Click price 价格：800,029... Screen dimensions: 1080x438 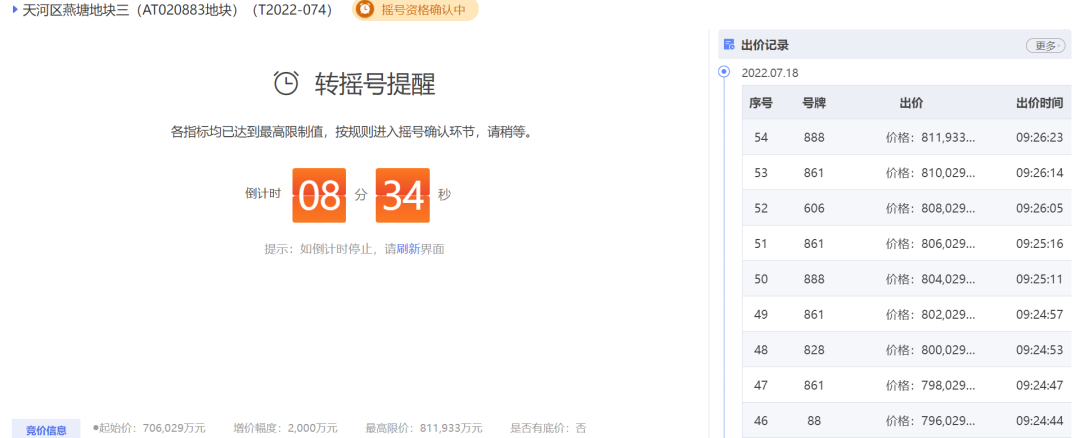tap(931, 350)
